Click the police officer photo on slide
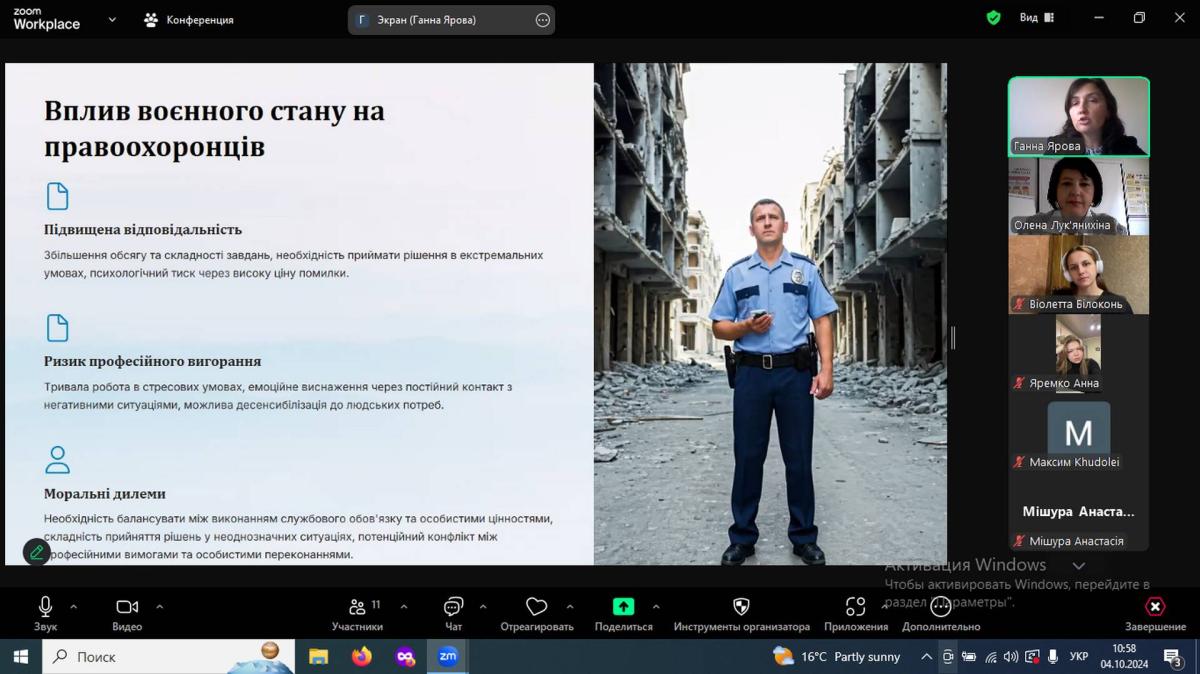1200x674 pixels. point(770,314)
